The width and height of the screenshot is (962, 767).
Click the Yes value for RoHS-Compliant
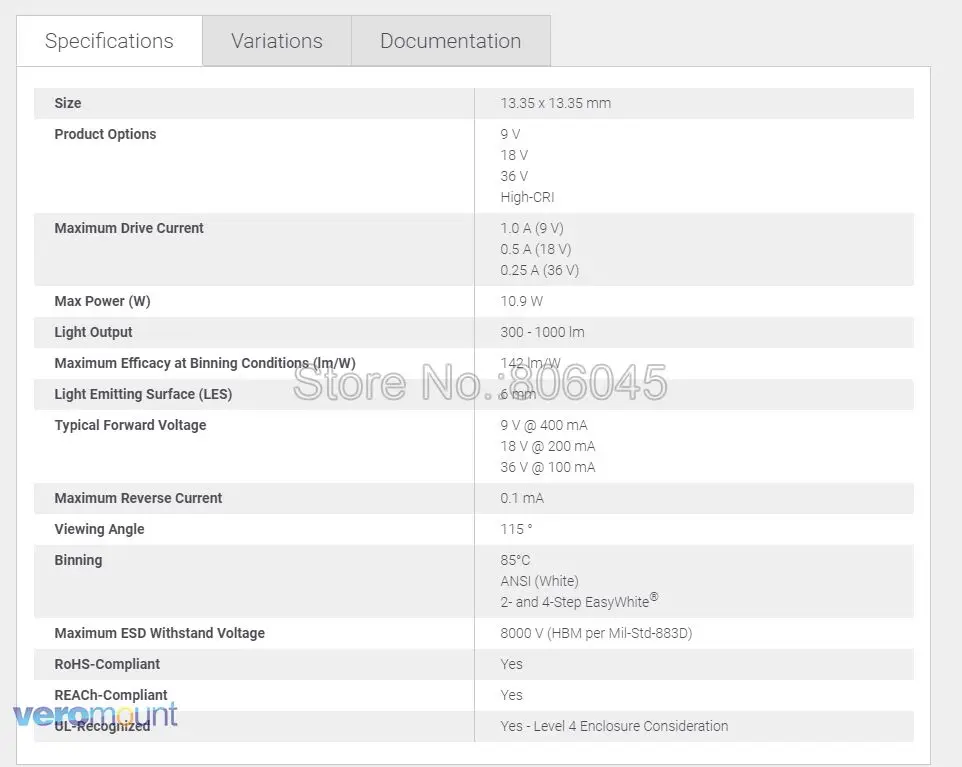(x=511, y=665)
